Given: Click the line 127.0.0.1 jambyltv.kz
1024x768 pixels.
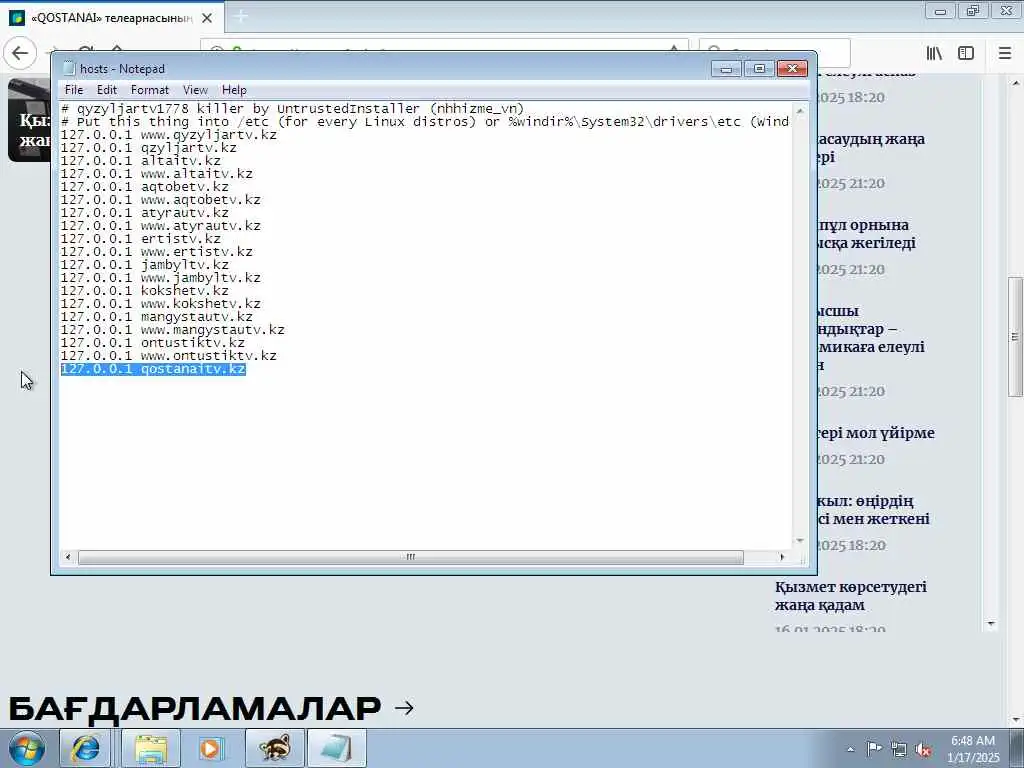Looking at the screenshot, I should pyautogui.click(x=144, y=264).
